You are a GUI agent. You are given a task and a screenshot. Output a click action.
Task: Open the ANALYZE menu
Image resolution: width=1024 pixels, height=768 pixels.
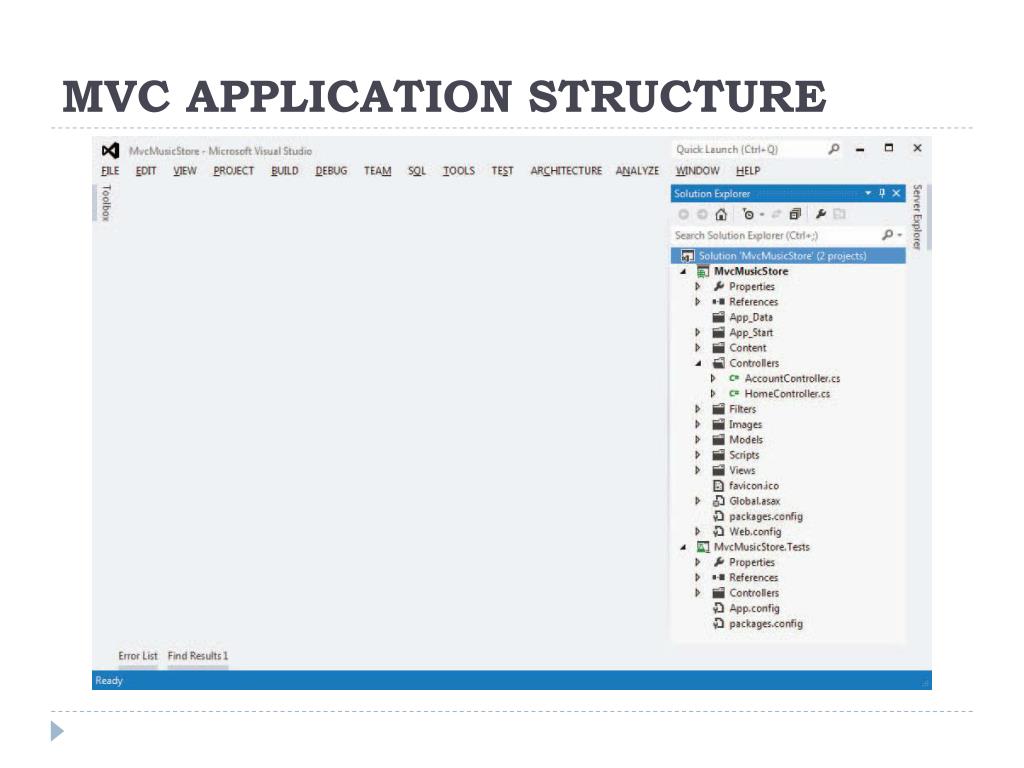click(x=637, y=171)
